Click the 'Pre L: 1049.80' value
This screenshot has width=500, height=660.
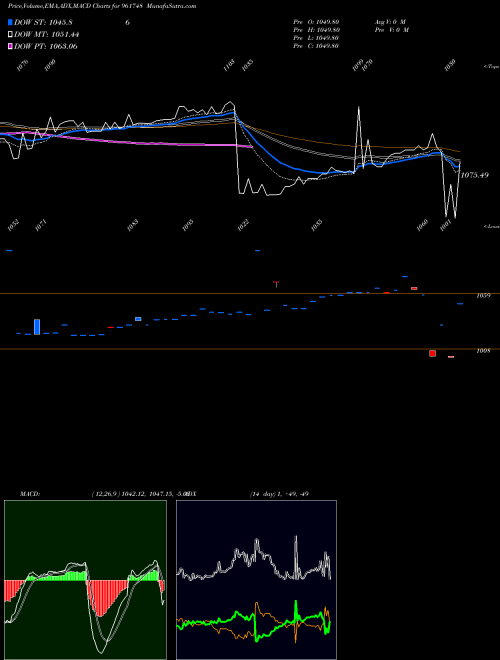[316, 38]
